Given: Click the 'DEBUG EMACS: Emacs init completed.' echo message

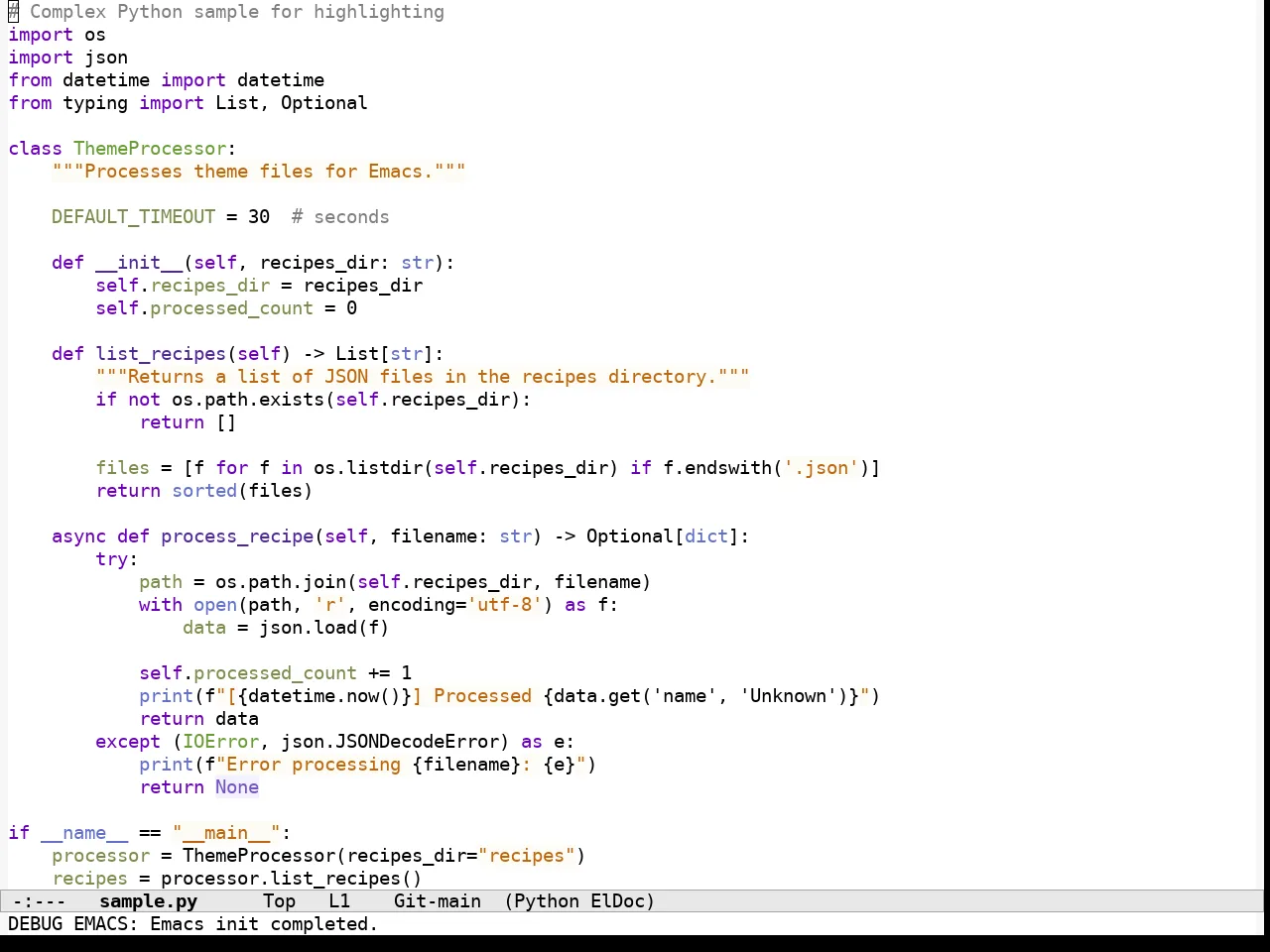Looking at the screenshot, I should tap(192, 924).
